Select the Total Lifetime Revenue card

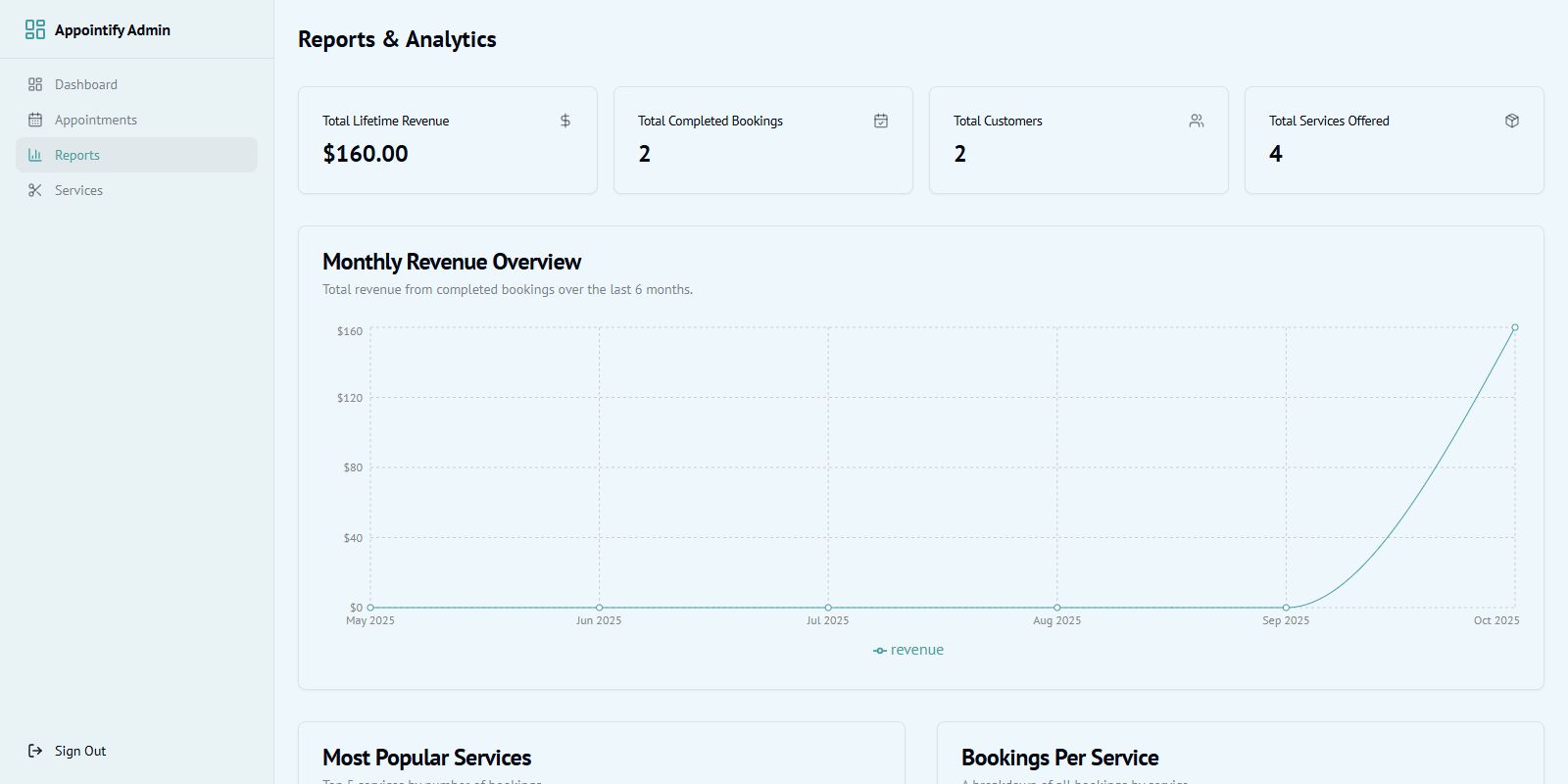pos(448,140)
